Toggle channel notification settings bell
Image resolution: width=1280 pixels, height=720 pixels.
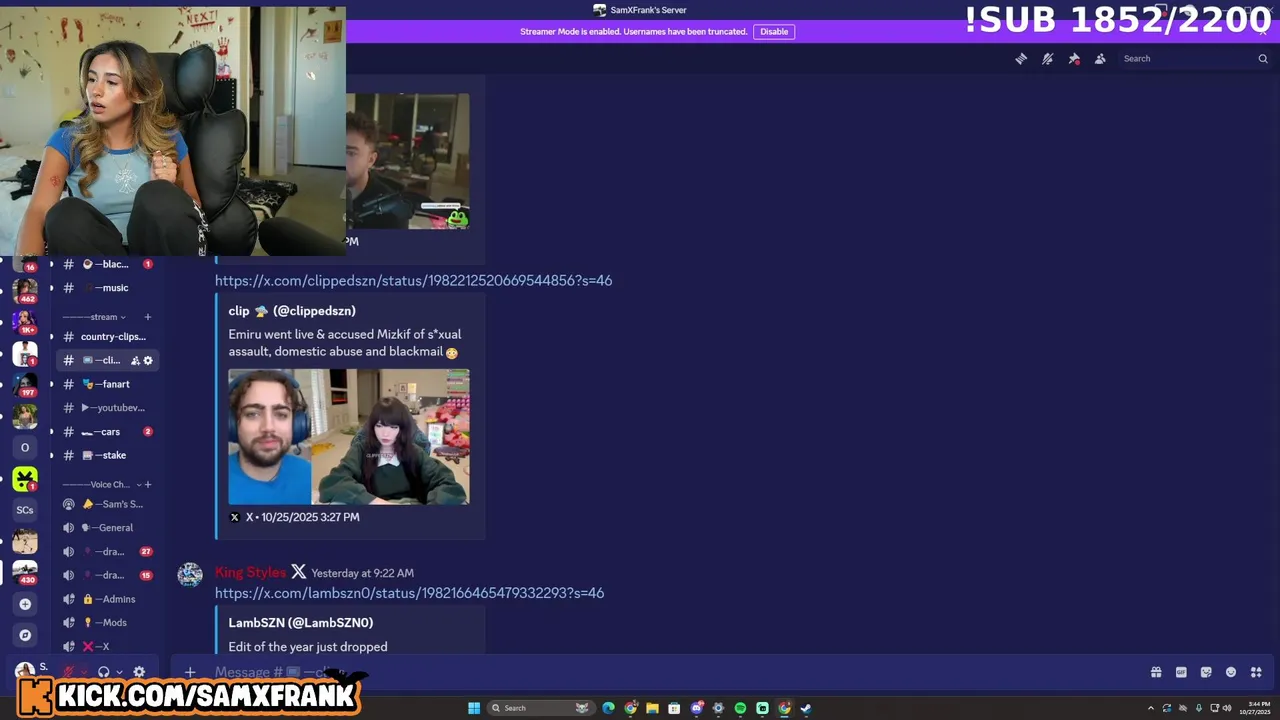(x=1047, y=59)
